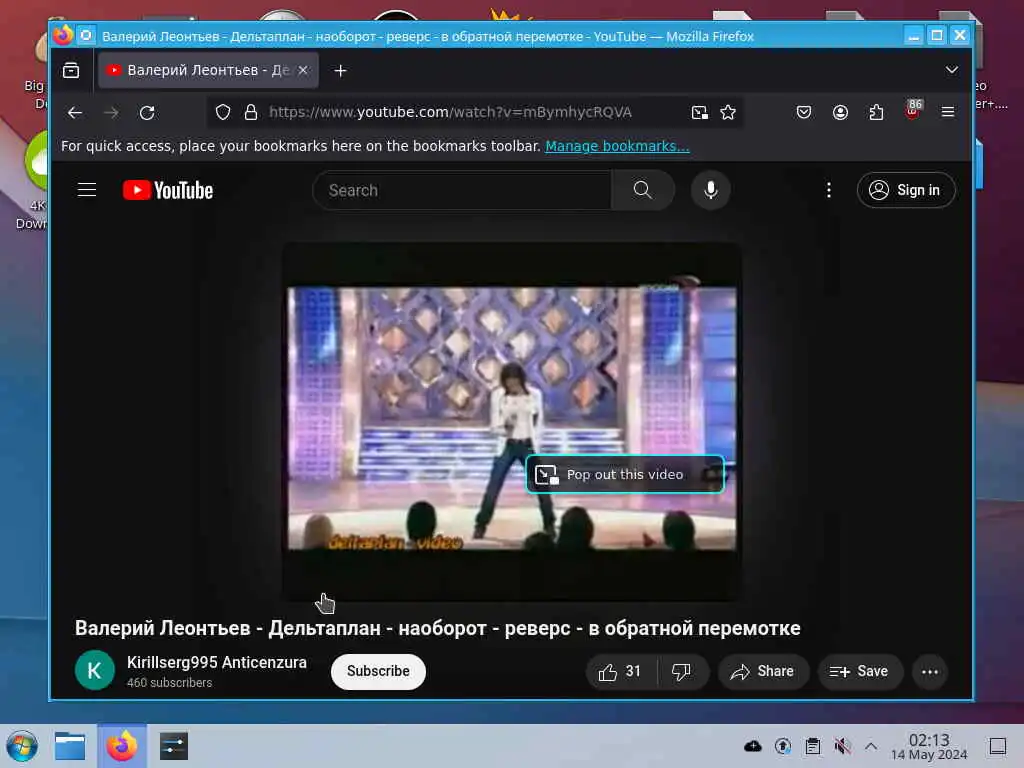This screenshot has height=768, width=1024.
Task: Save page to Pocket
Action: [x=804, y=112]
